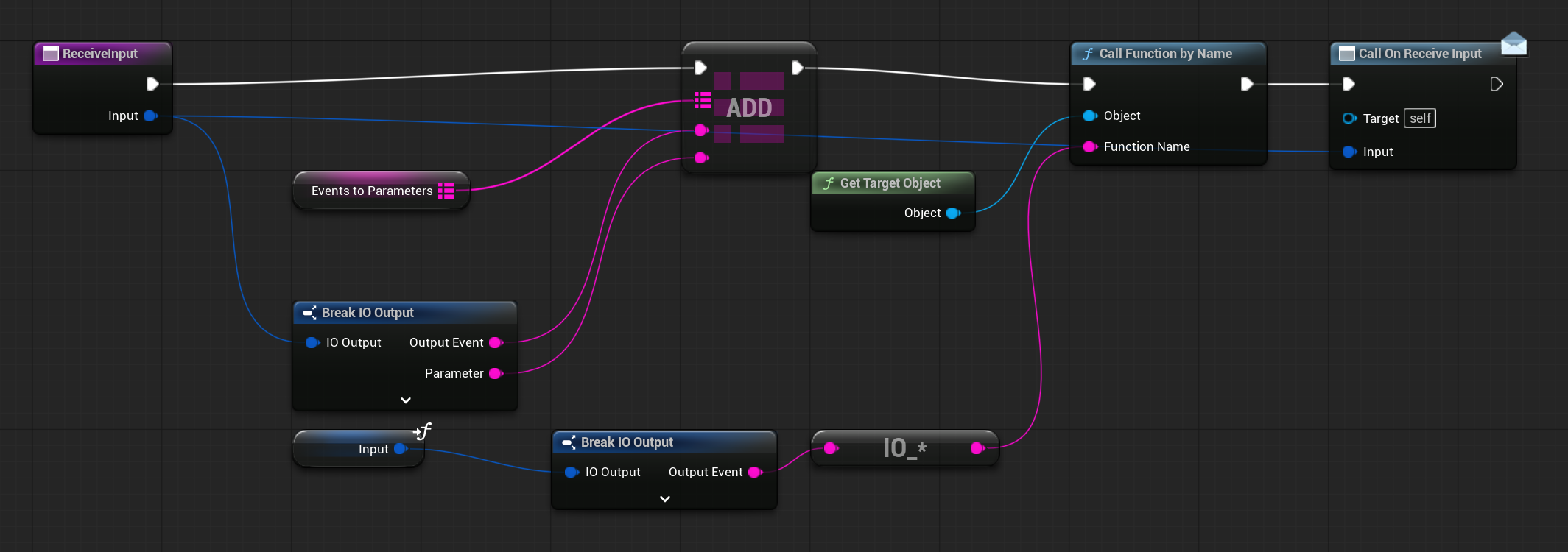
Task: Click the message envelope icon on Call On Receive Input
Action: click(x=1513, y=43)
